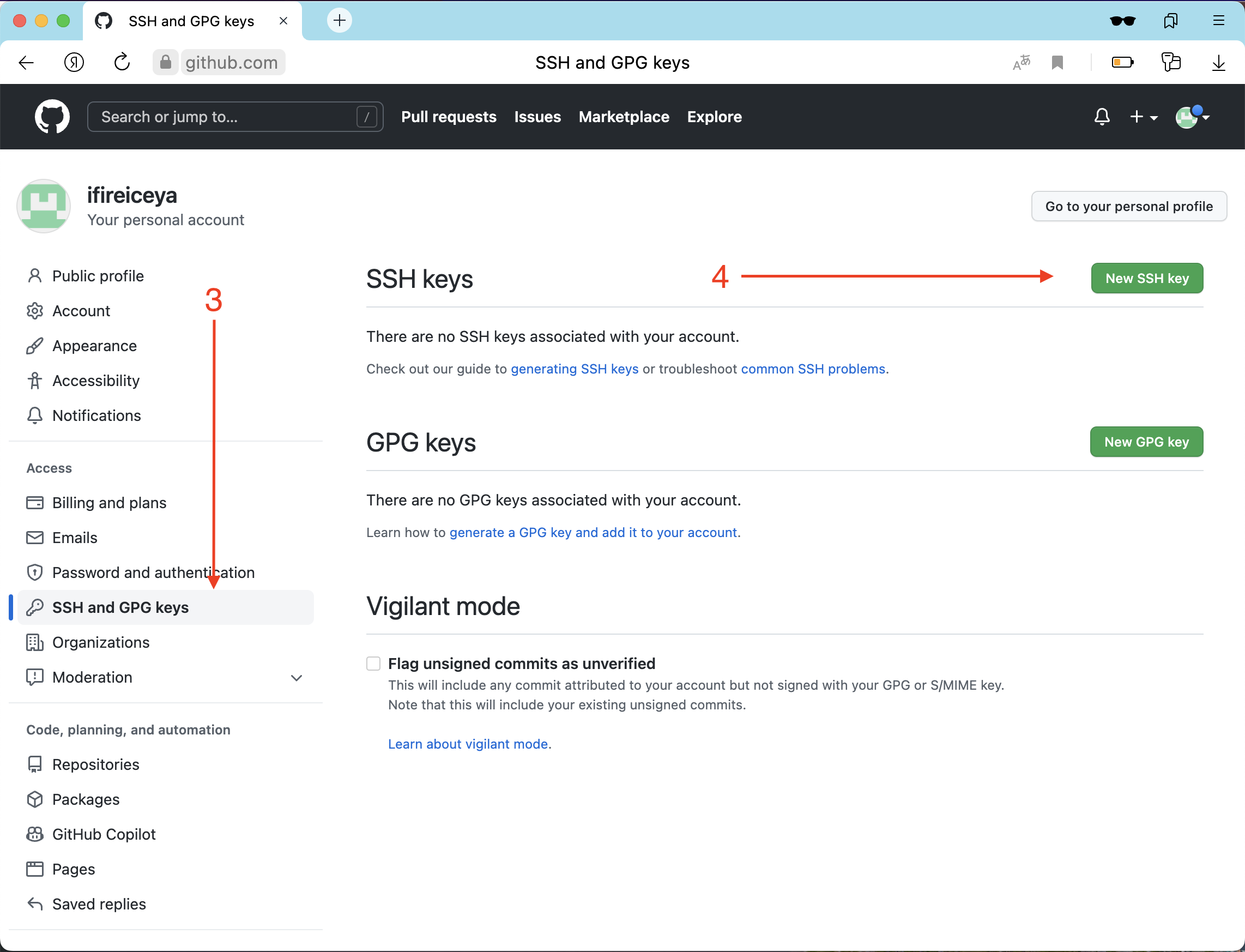Open GitHub Copilot settings in sidebar
Viewport: 1245px width, 952px height.
click(x=104, y=834)
